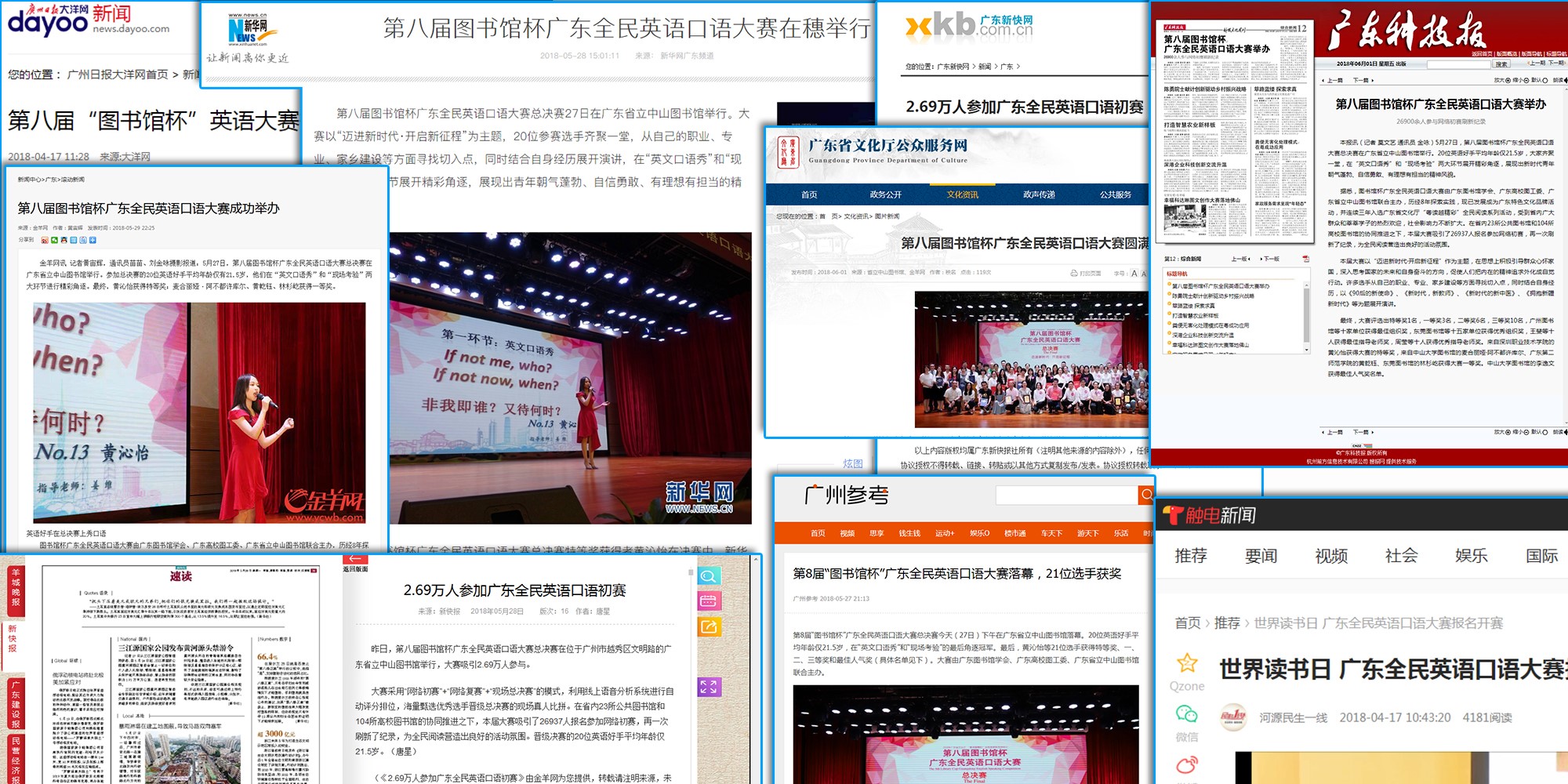The height and width of the screenshot is (784, 1568).
Task: Share via the green WeChat icon
Action: (x=1187, y=714)
